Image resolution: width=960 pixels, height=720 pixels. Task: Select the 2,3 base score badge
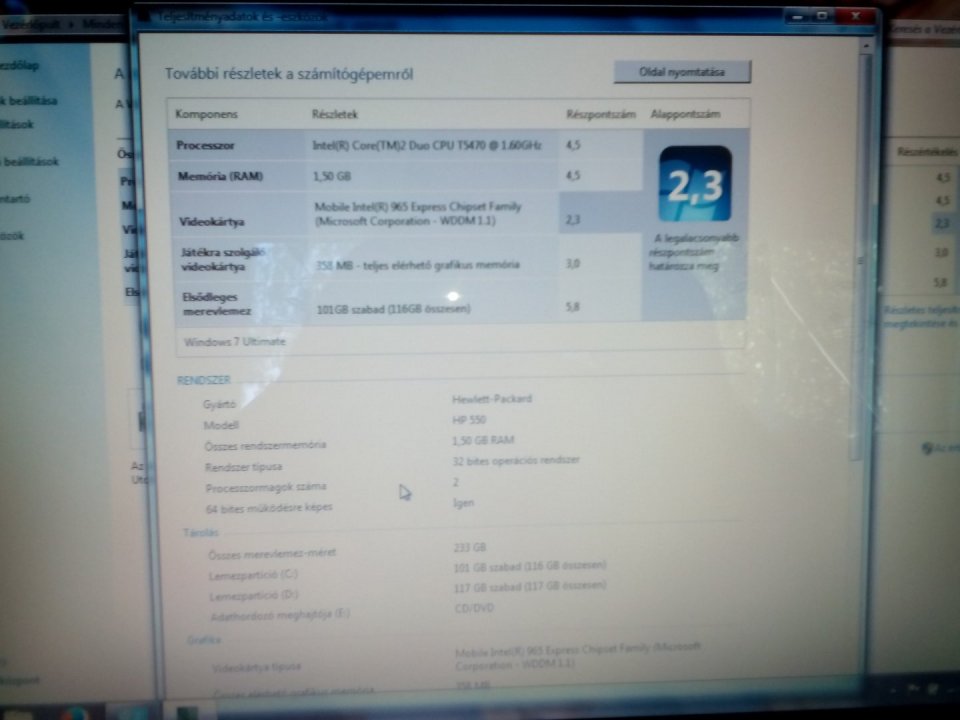(x=695, y=184)
